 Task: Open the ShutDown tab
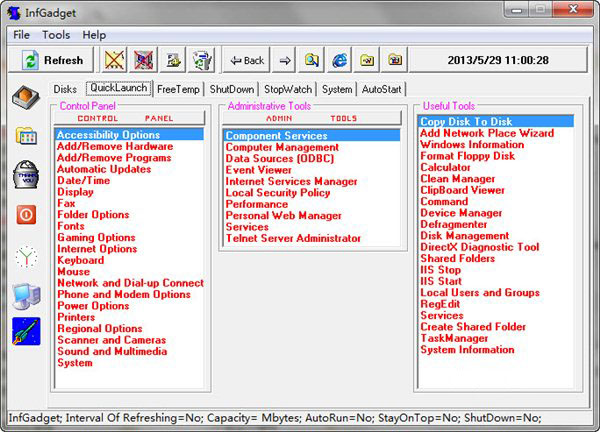click(232, 89)
